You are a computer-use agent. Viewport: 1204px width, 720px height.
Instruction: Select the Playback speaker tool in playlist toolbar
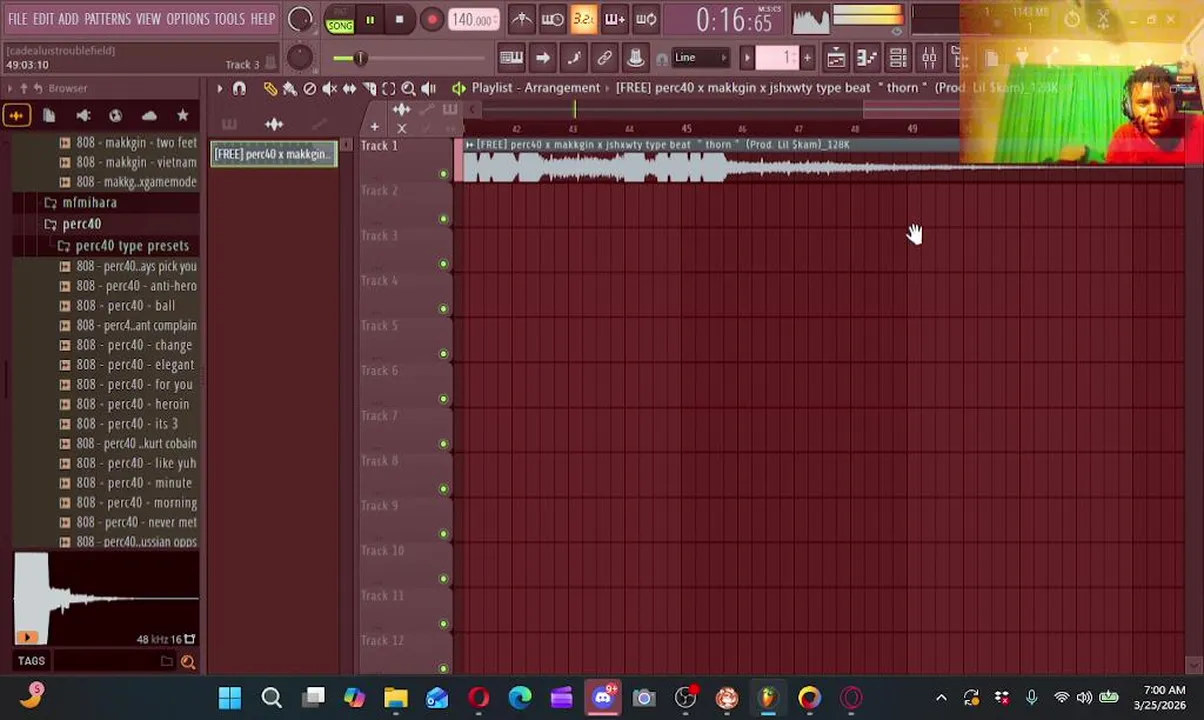(x=428, y=89)
